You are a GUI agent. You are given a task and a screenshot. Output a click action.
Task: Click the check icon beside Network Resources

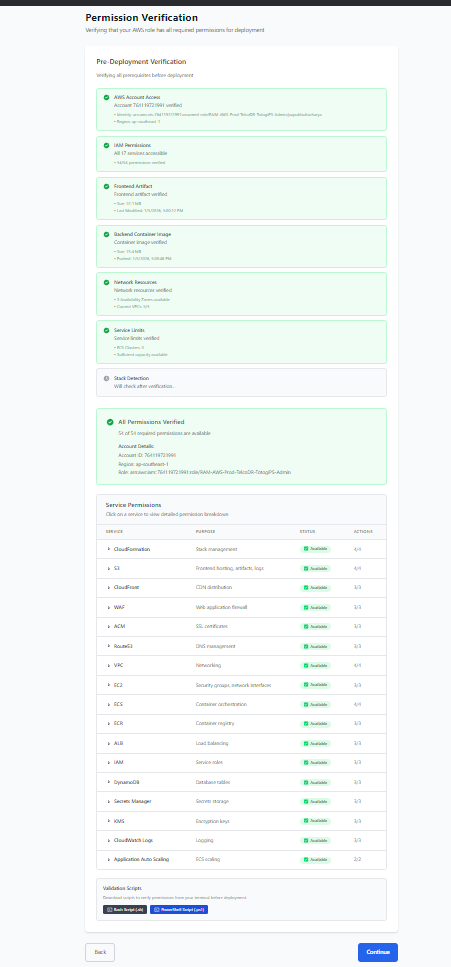pos(107,282)
